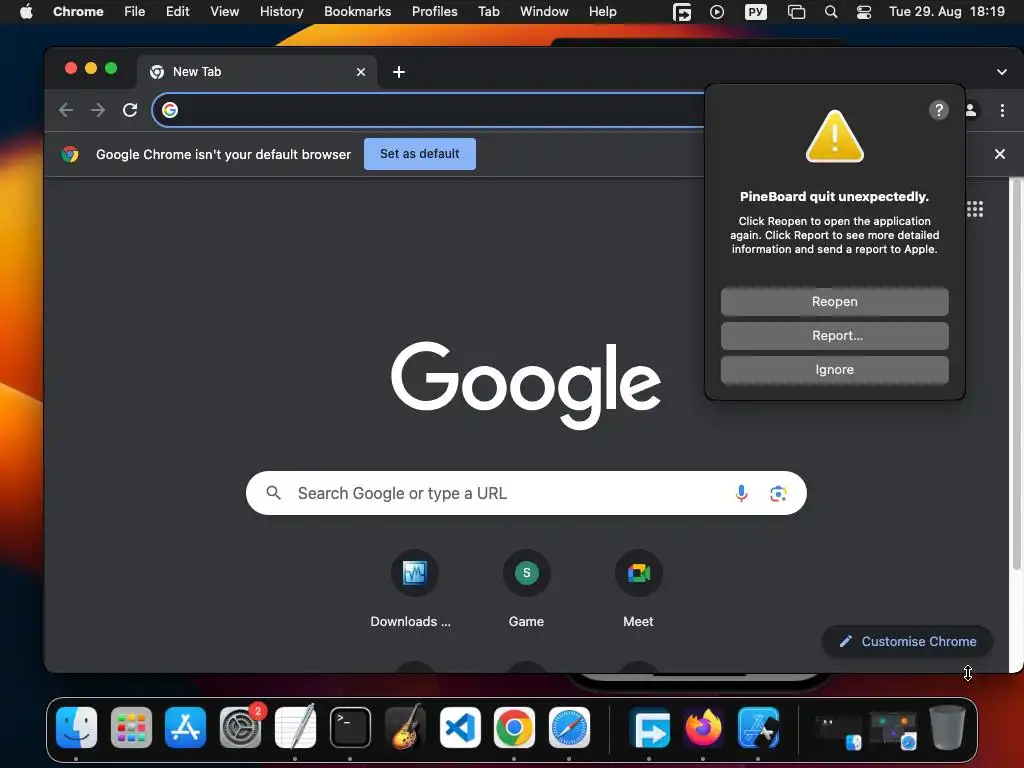The image size is (1024, 768).
Task: Open the Edit menu
Action: [177, 12]
